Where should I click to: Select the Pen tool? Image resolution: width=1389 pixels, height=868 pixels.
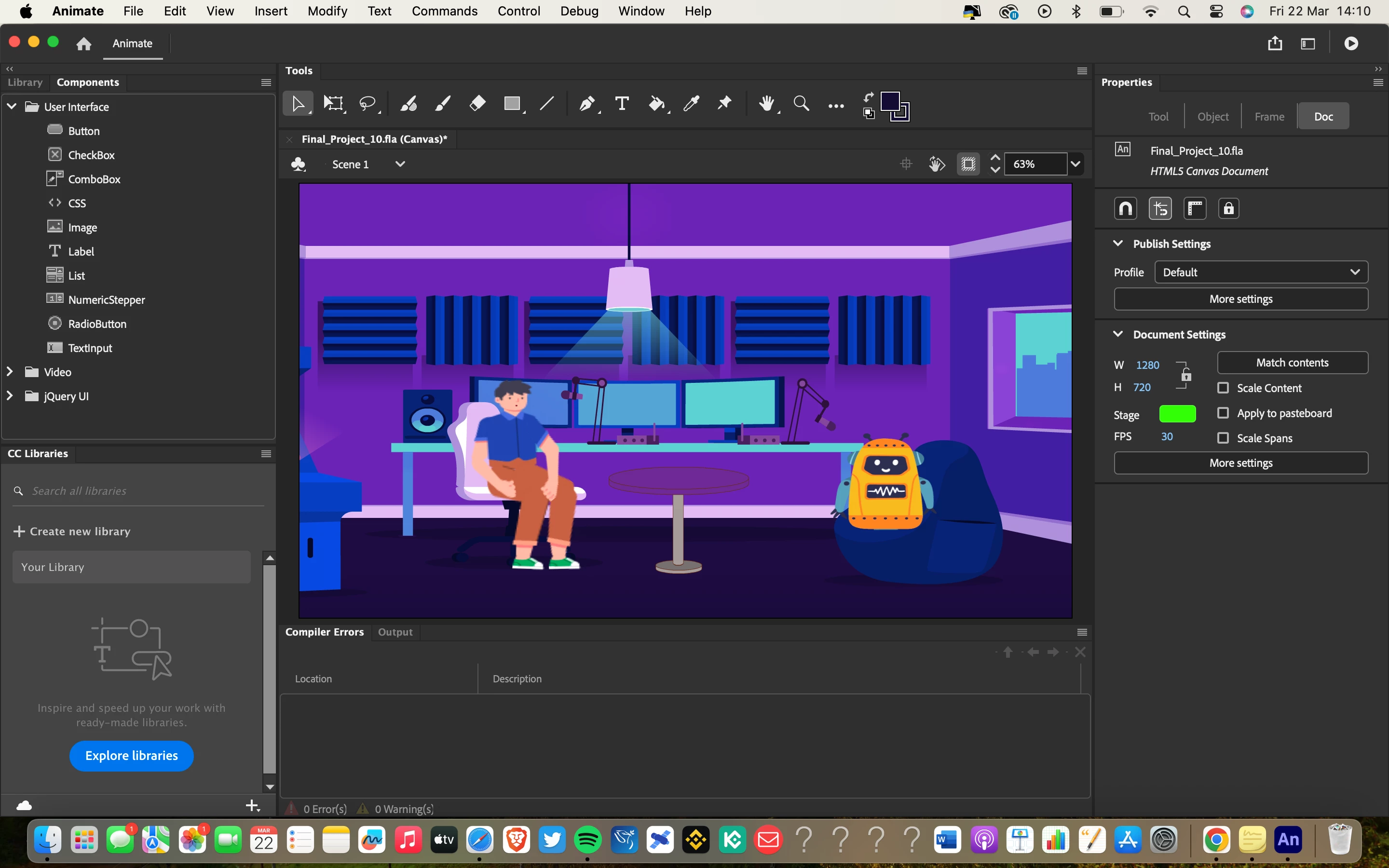pos(586,104)
